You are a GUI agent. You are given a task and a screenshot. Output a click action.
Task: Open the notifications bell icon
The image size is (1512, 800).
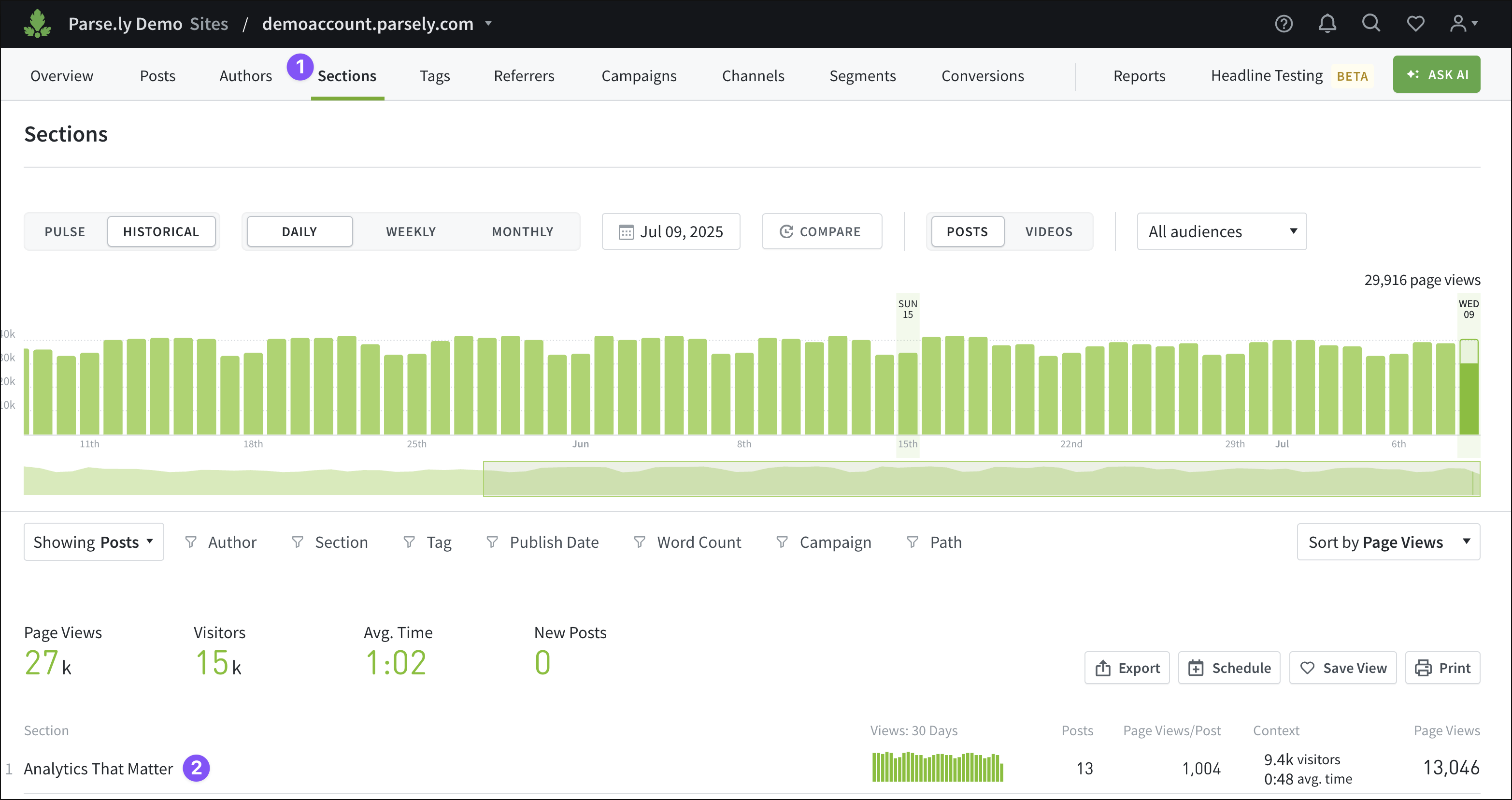(1327, 24)
